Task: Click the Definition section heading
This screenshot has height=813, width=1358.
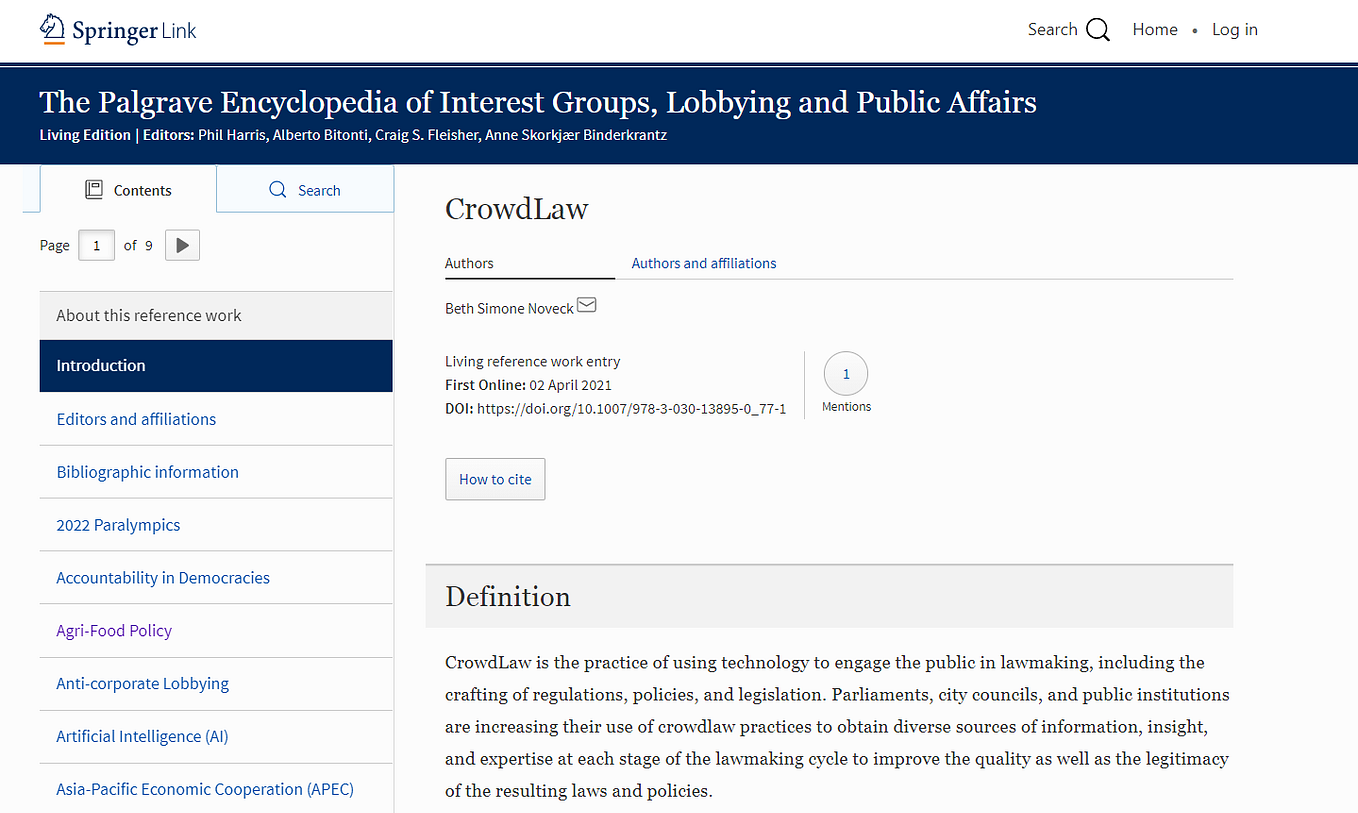Action: pos(508,596)
